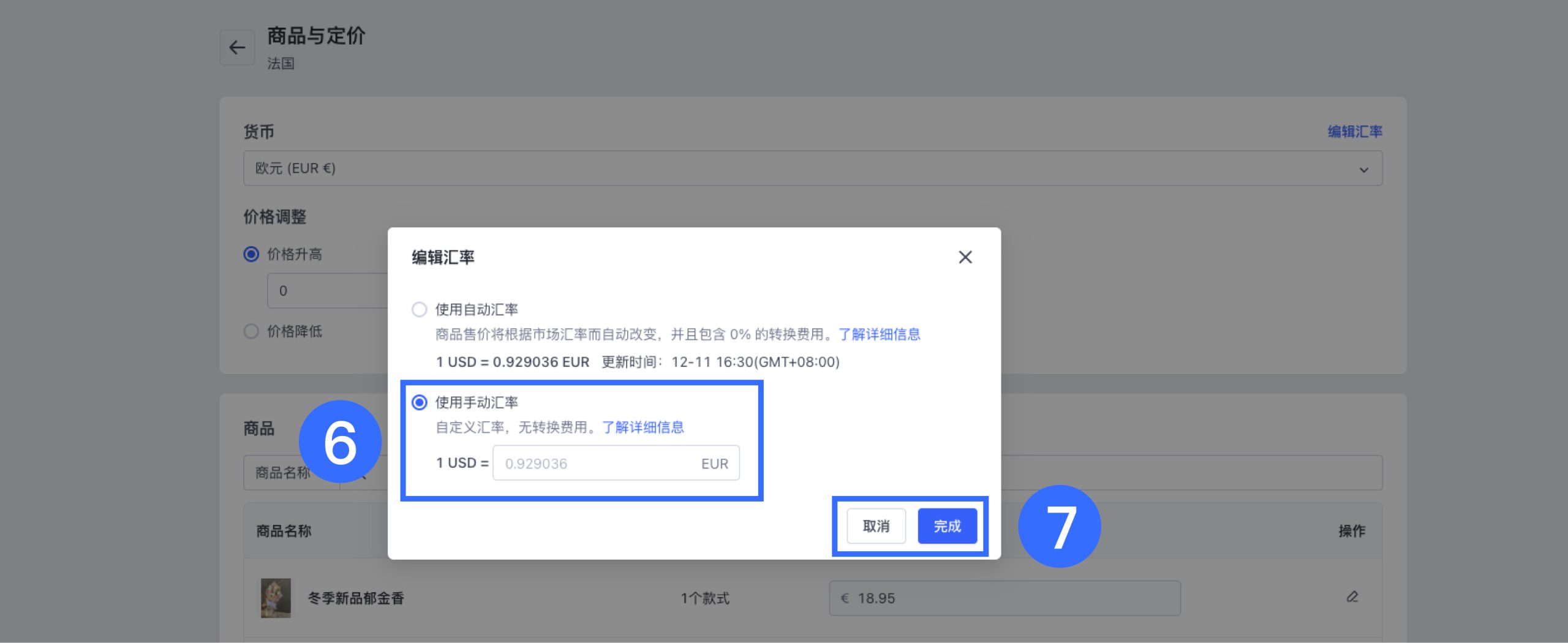Click the 编辑汇率 link above currency field
This screenshot has height=643, width=1568.
click(1354, 132)
